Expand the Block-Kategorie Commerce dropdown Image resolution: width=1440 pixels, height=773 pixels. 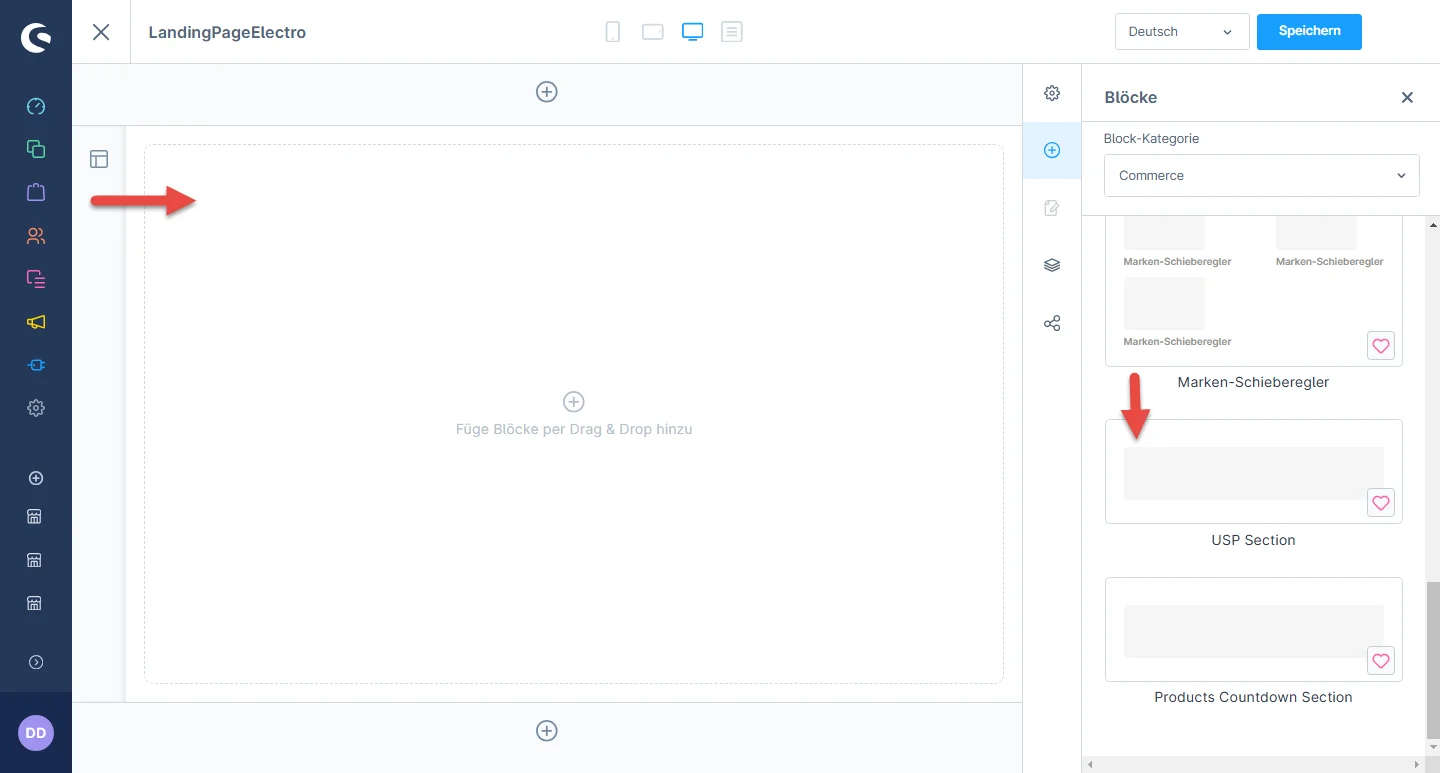pyautogui.click(x=1261, y=176)
